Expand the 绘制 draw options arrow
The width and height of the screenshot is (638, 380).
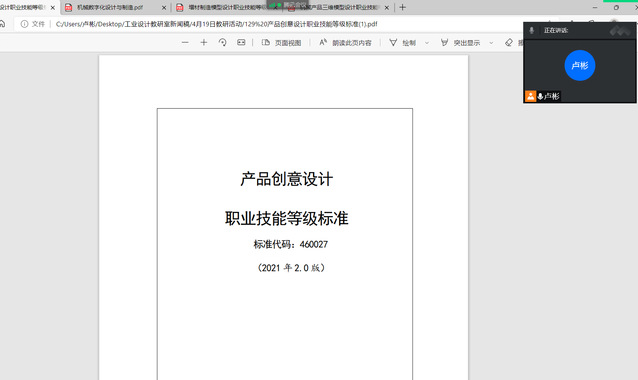pos(427,43)
